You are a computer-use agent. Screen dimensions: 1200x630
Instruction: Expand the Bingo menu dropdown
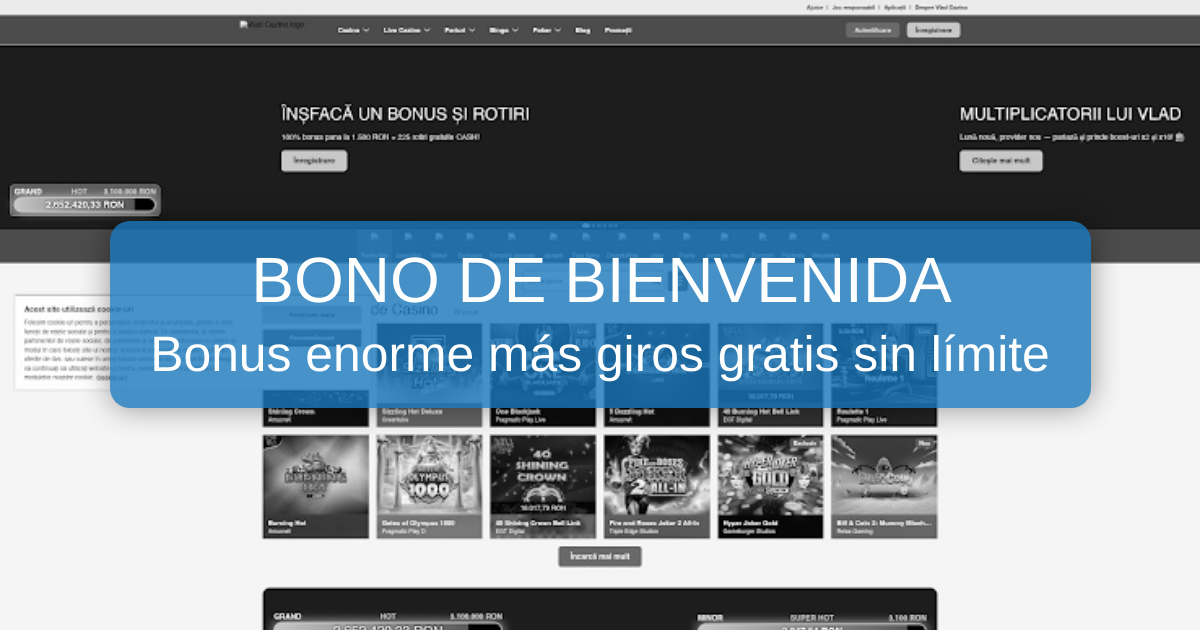click(x=504, y=30)
